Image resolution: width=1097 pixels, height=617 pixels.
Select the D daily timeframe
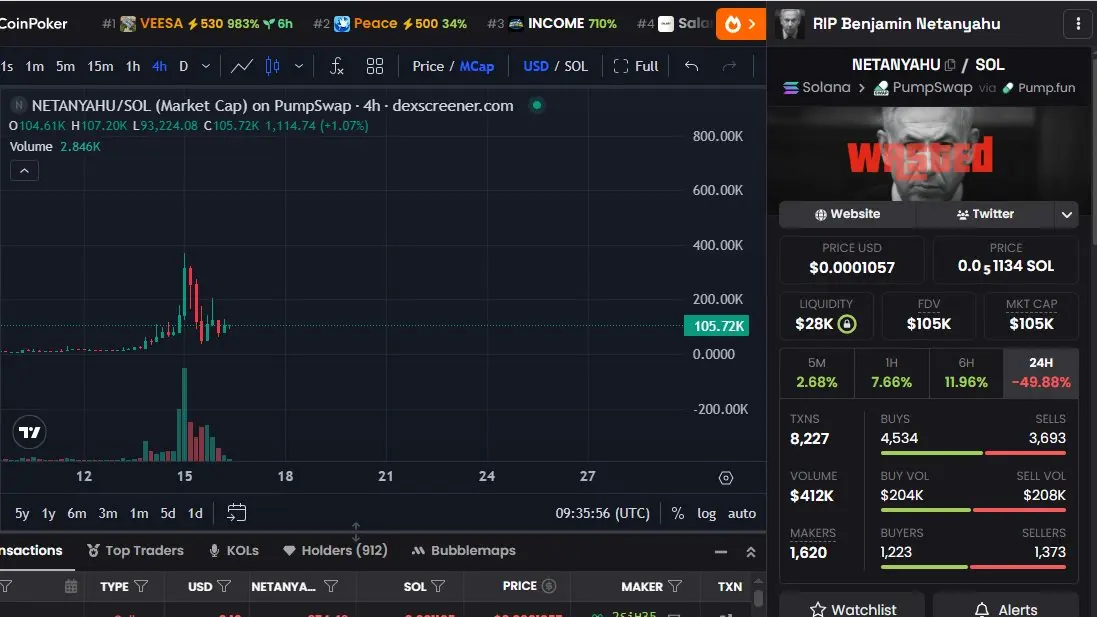183,66
